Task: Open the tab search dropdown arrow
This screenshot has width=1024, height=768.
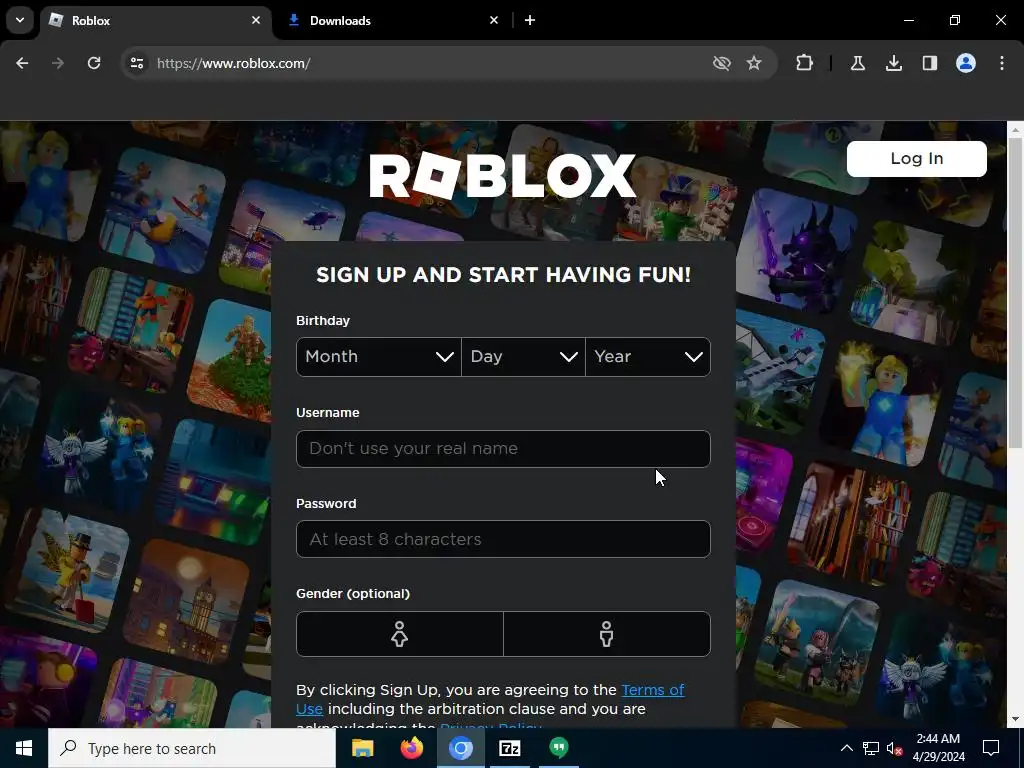Action: 20,20
